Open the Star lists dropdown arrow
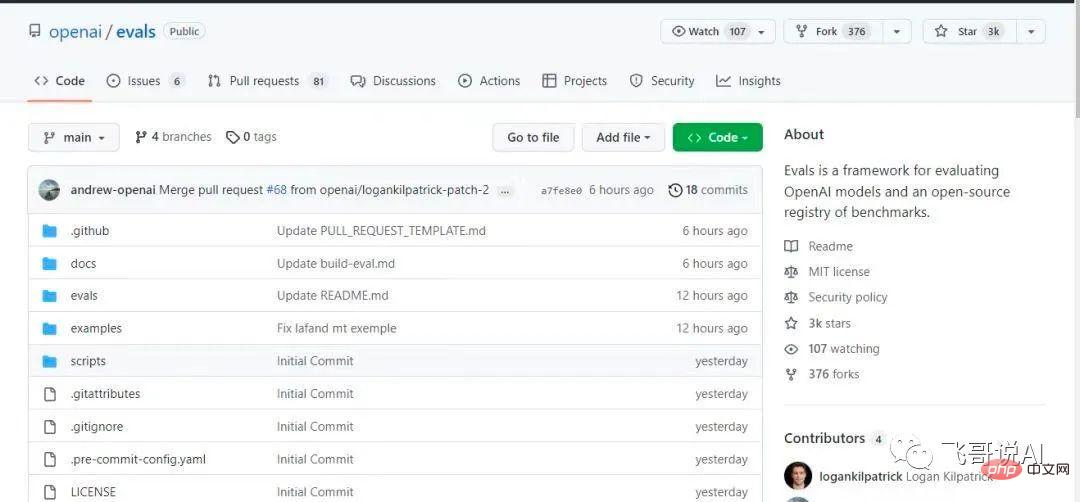 (x=1030, y=32)
